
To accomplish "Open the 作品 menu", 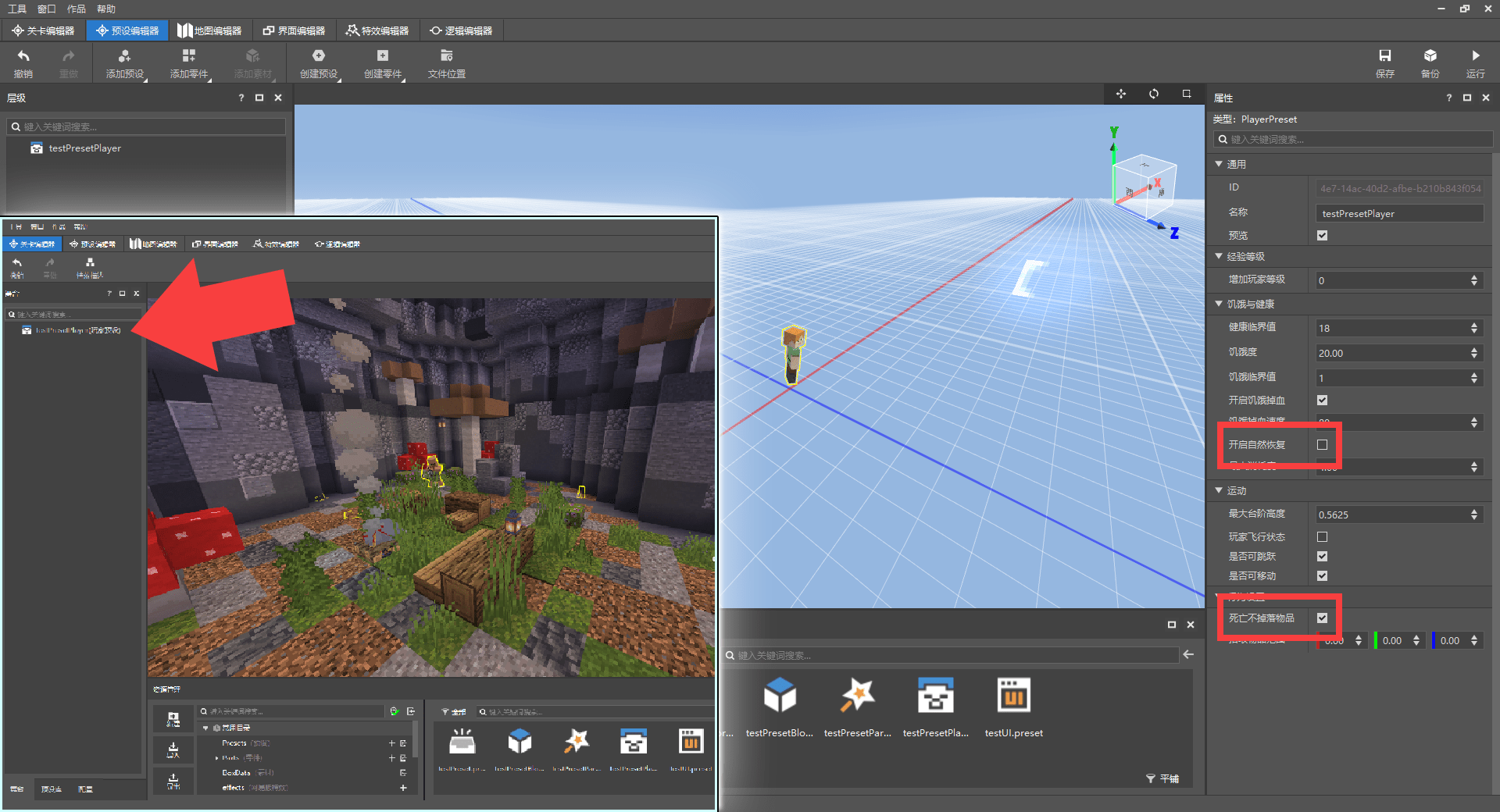I will [x=77, y=9].
